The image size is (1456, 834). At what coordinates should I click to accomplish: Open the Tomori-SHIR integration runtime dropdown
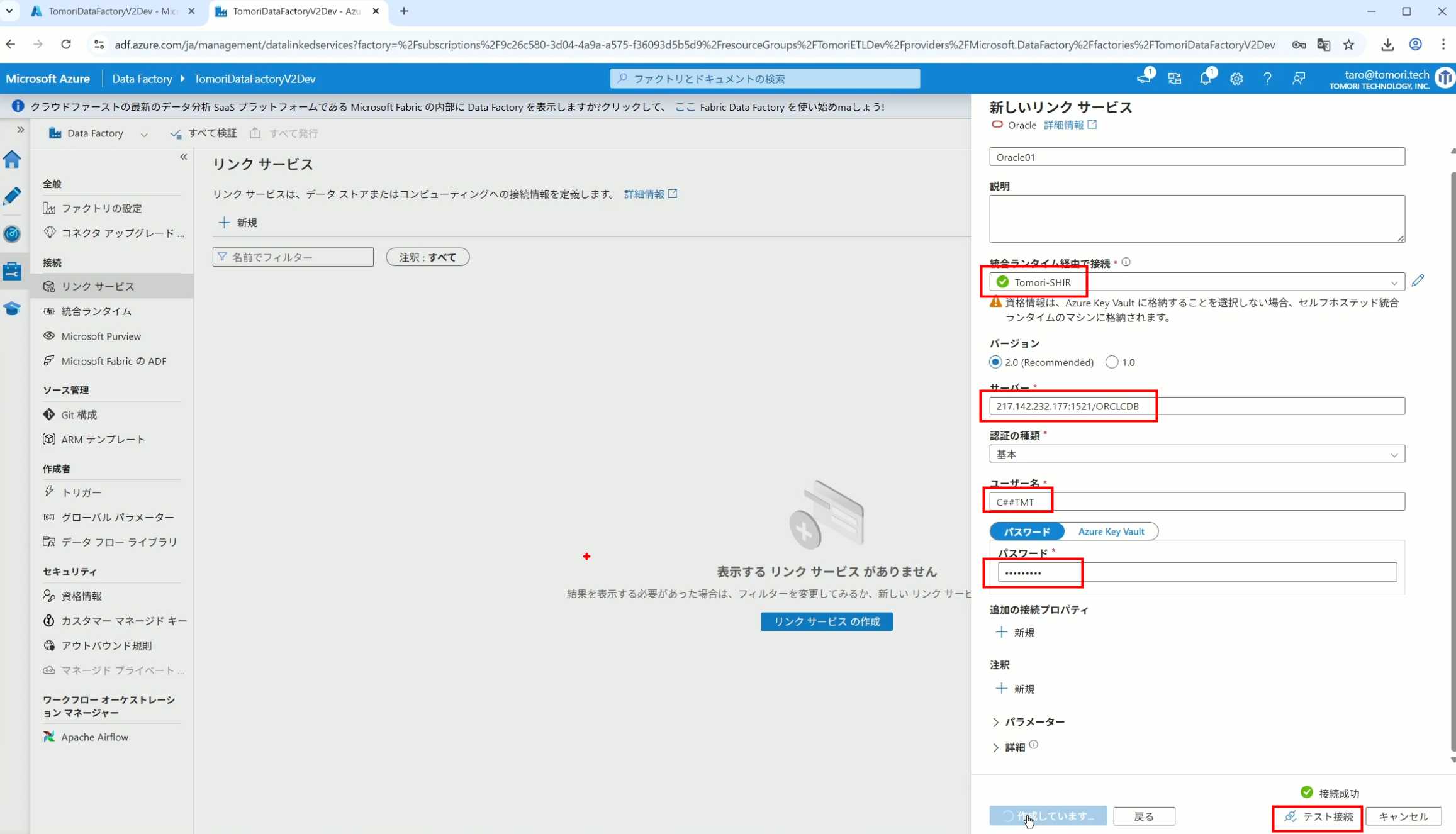tap(1196, 282)
